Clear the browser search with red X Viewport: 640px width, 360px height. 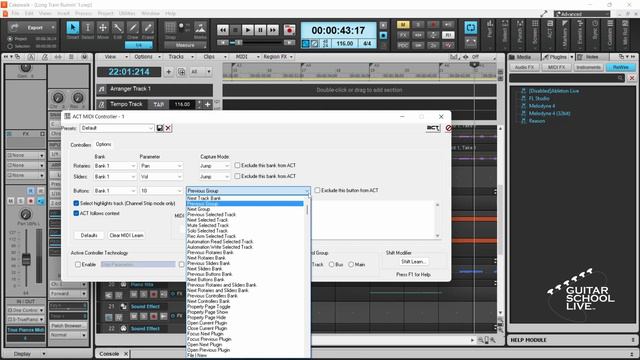tap(632, 78)
